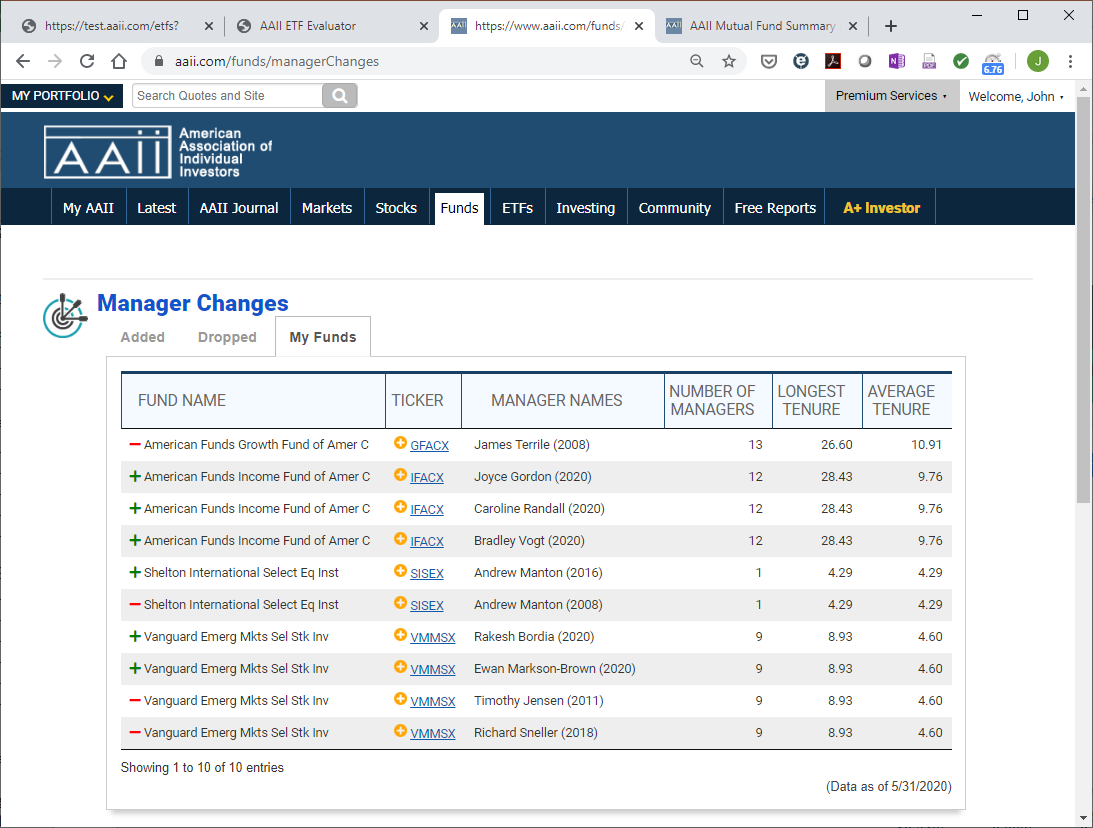
Task: Sort by the AVERAGE TENURE header
Action: (x=907, y=400)
